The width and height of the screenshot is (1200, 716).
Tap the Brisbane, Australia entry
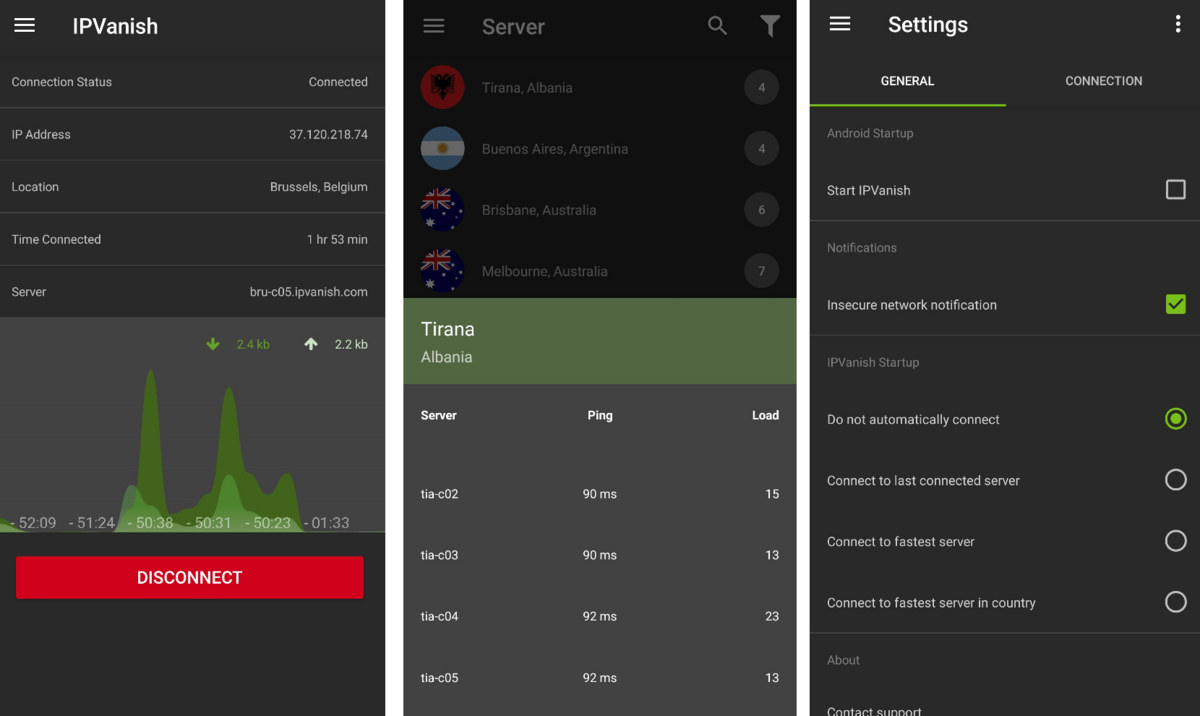coord(600,210)
